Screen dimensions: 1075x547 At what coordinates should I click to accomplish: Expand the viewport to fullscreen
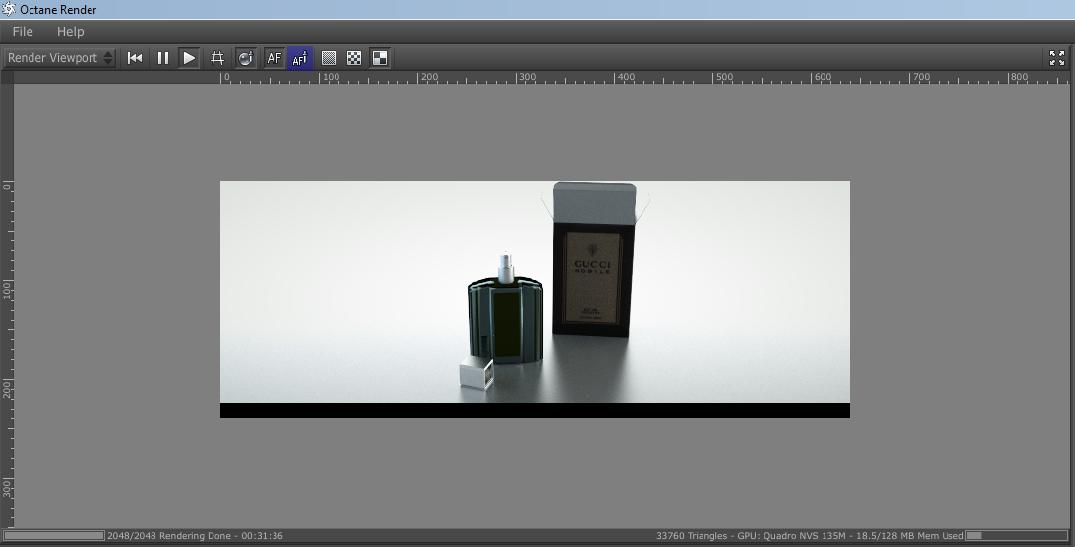click(x=1057, y=58)
